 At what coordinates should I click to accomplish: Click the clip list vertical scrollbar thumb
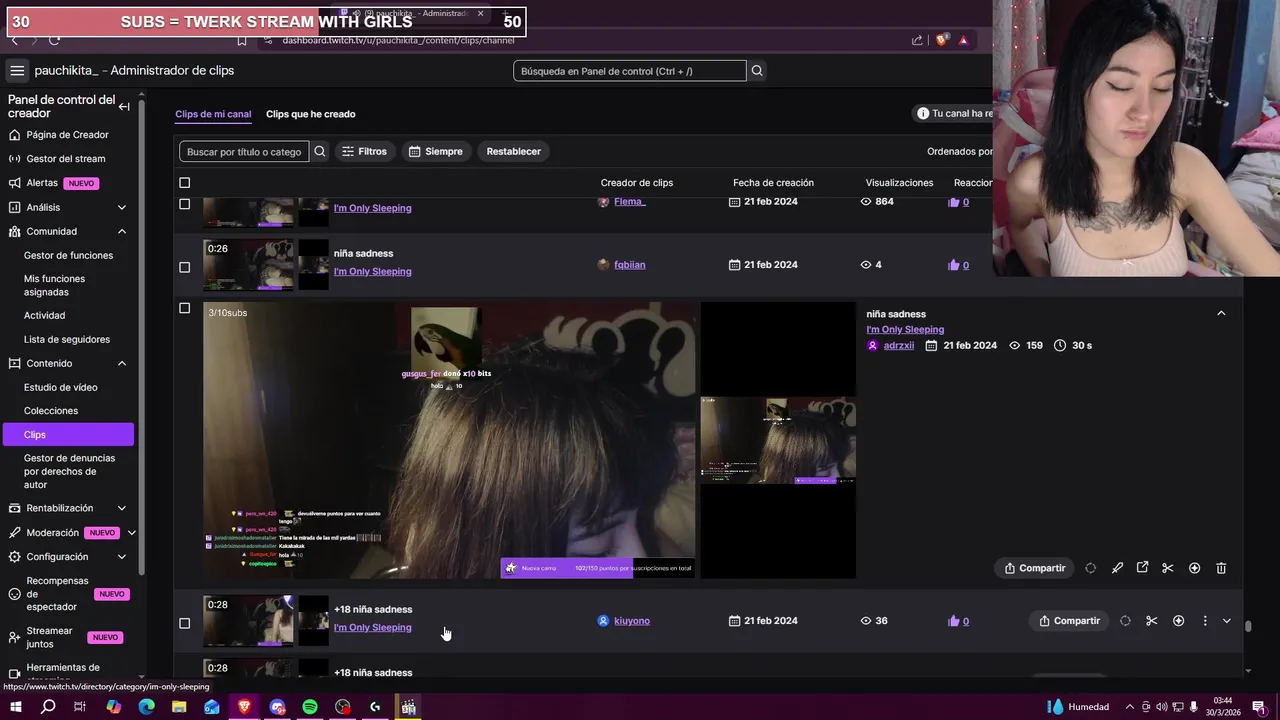point(1248,627)
